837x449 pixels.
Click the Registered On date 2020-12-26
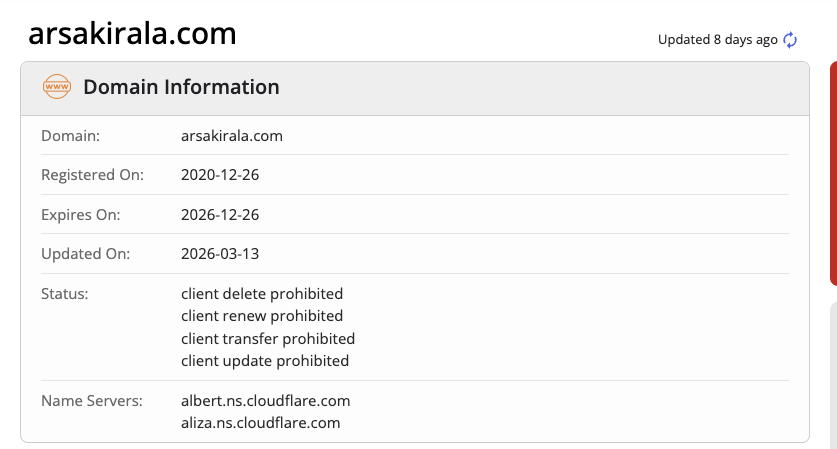(220, 174)
